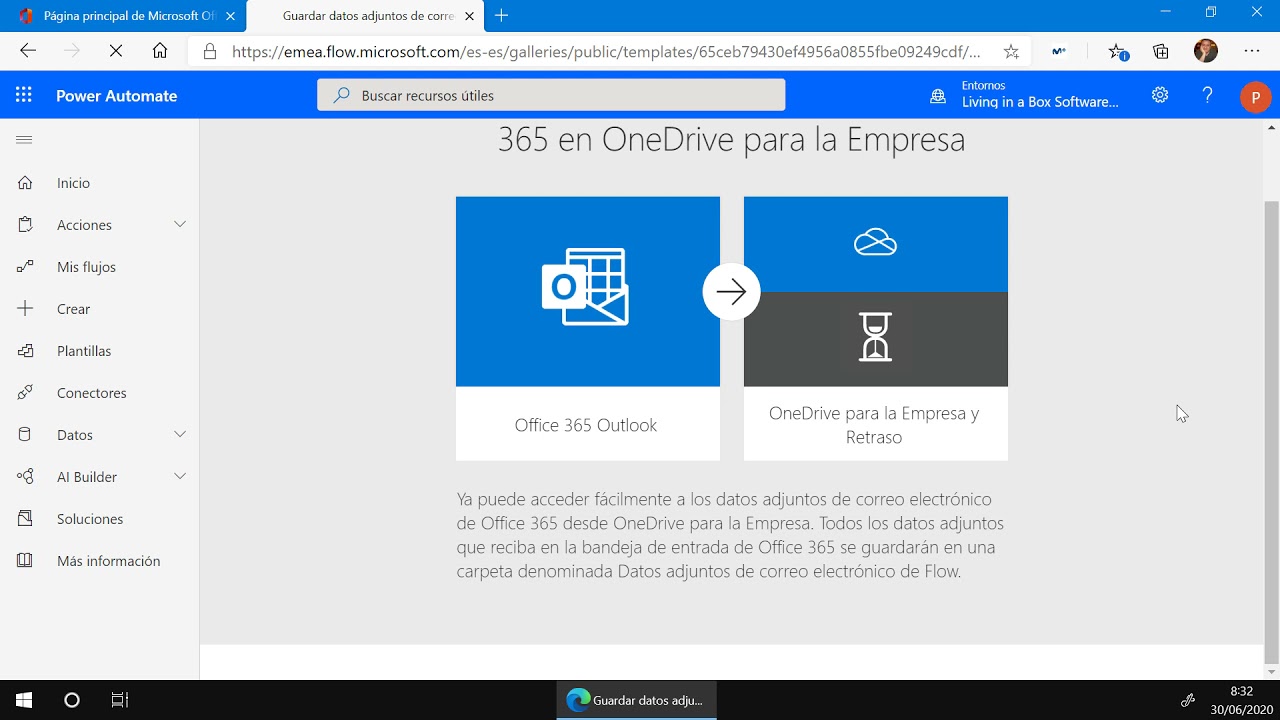
Task: Open the browser favorites list
Action: [1118, 52]
